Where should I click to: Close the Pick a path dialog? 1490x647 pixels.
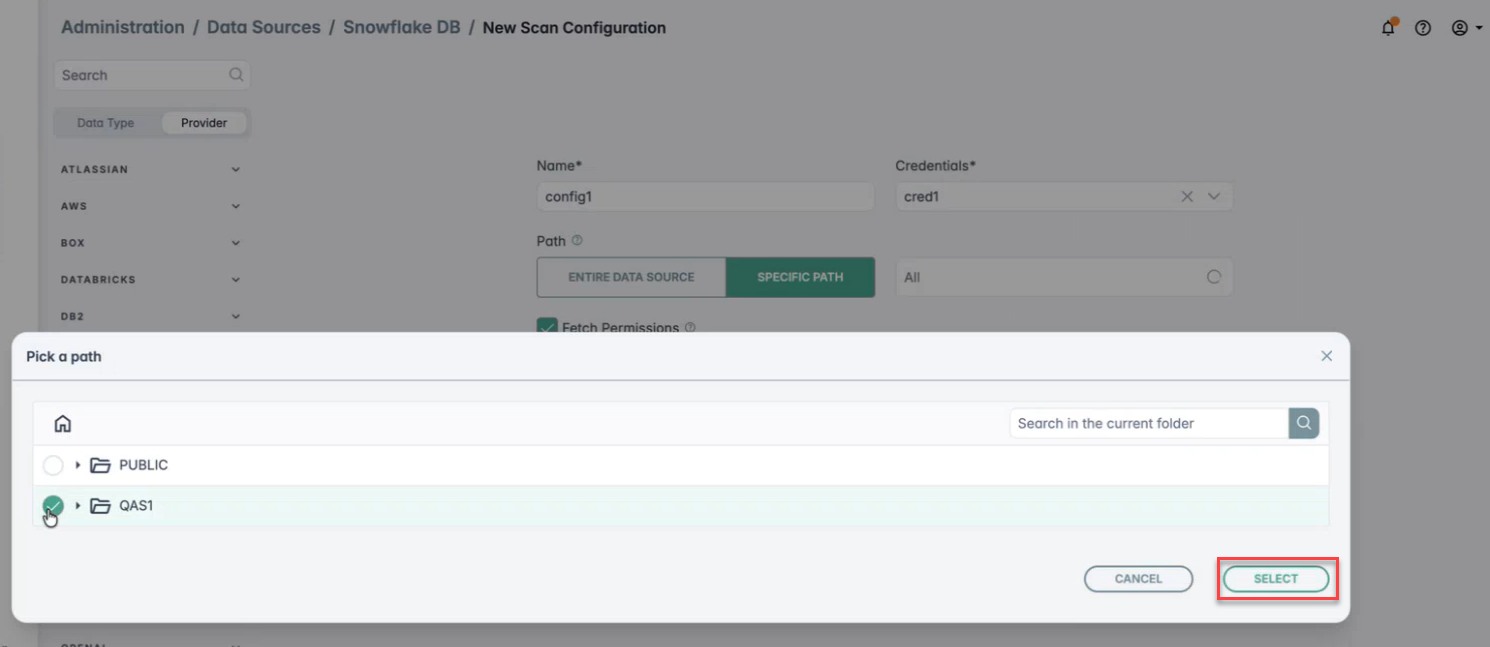click(x=1327, y=356)
